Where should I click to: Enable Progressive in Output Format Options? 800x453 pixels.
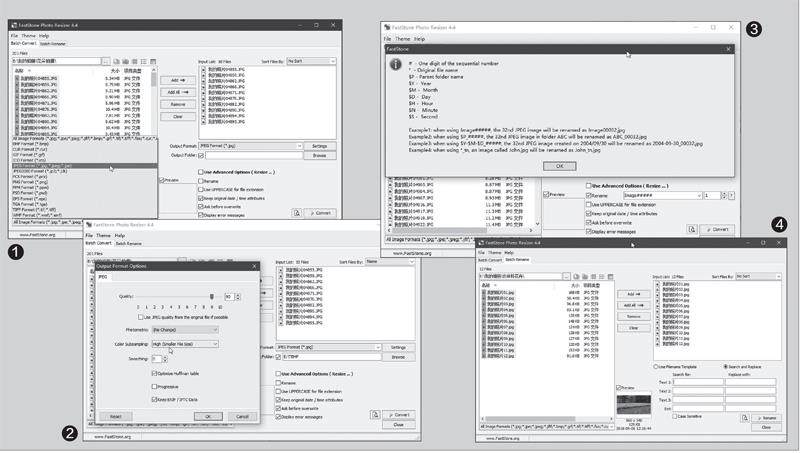tap(154, 387)
